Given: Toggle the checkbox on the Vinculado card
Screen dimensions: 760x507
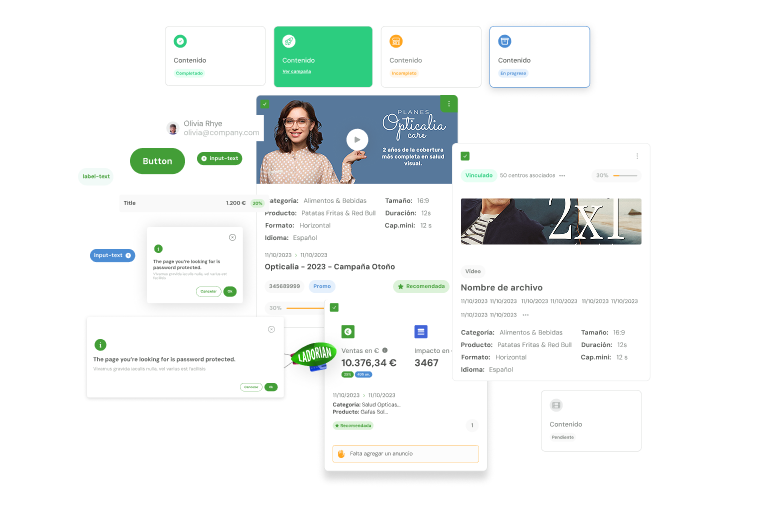Looking at the screenshot, I should (x=465, y=156).
